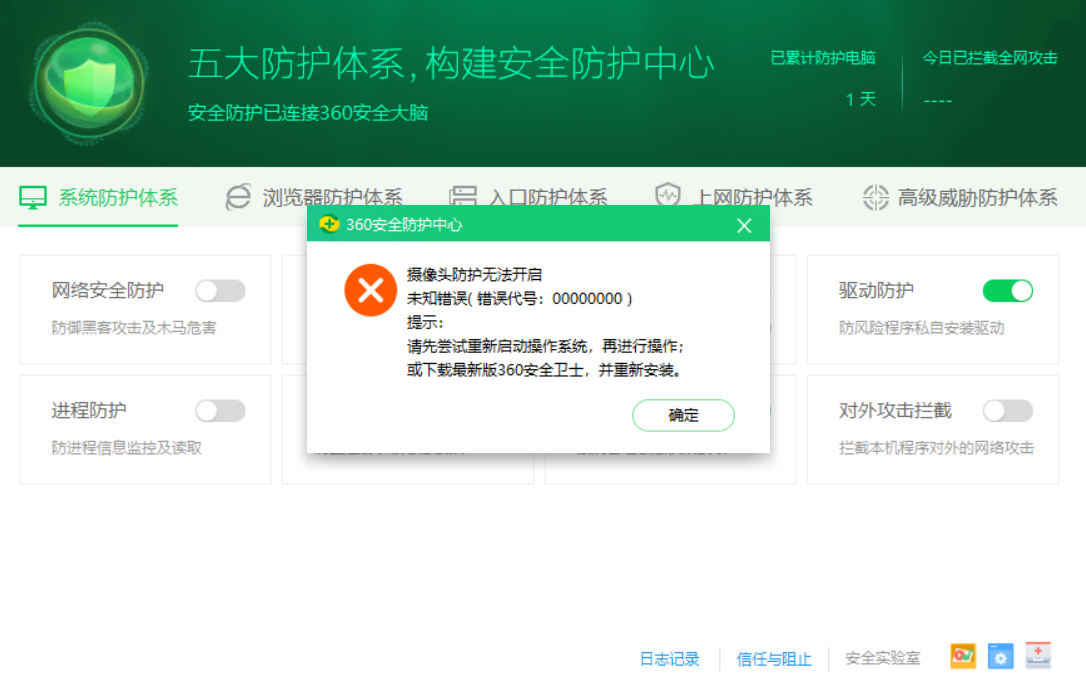Click 拦截本机程序对外的网络攻击 description
1086x688 pixels.
click(936, 448)
